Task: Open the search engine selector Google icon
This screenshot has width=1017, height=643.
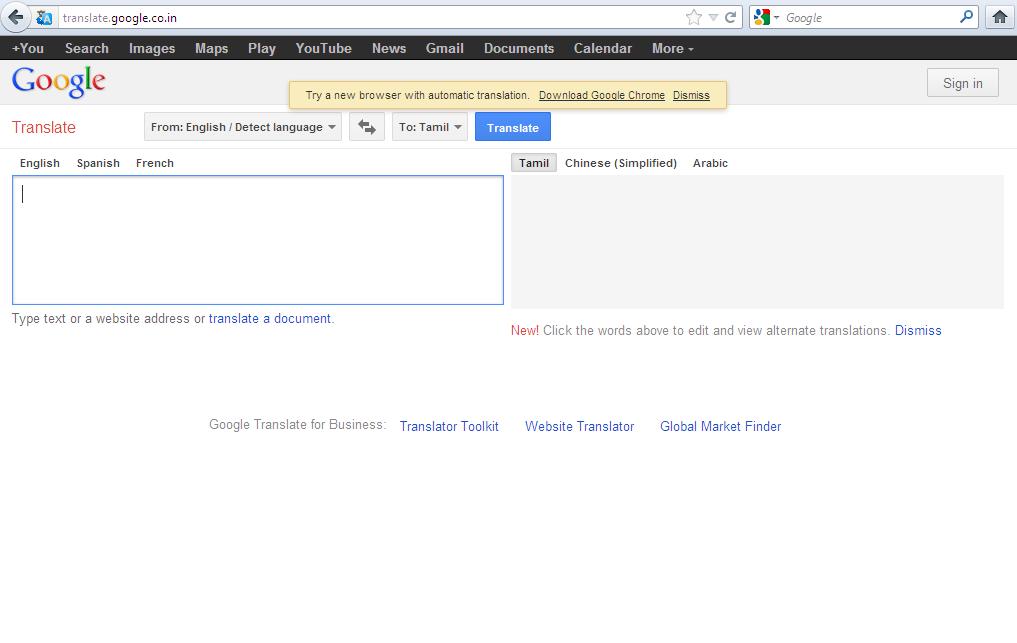Action: pos(762,18)
